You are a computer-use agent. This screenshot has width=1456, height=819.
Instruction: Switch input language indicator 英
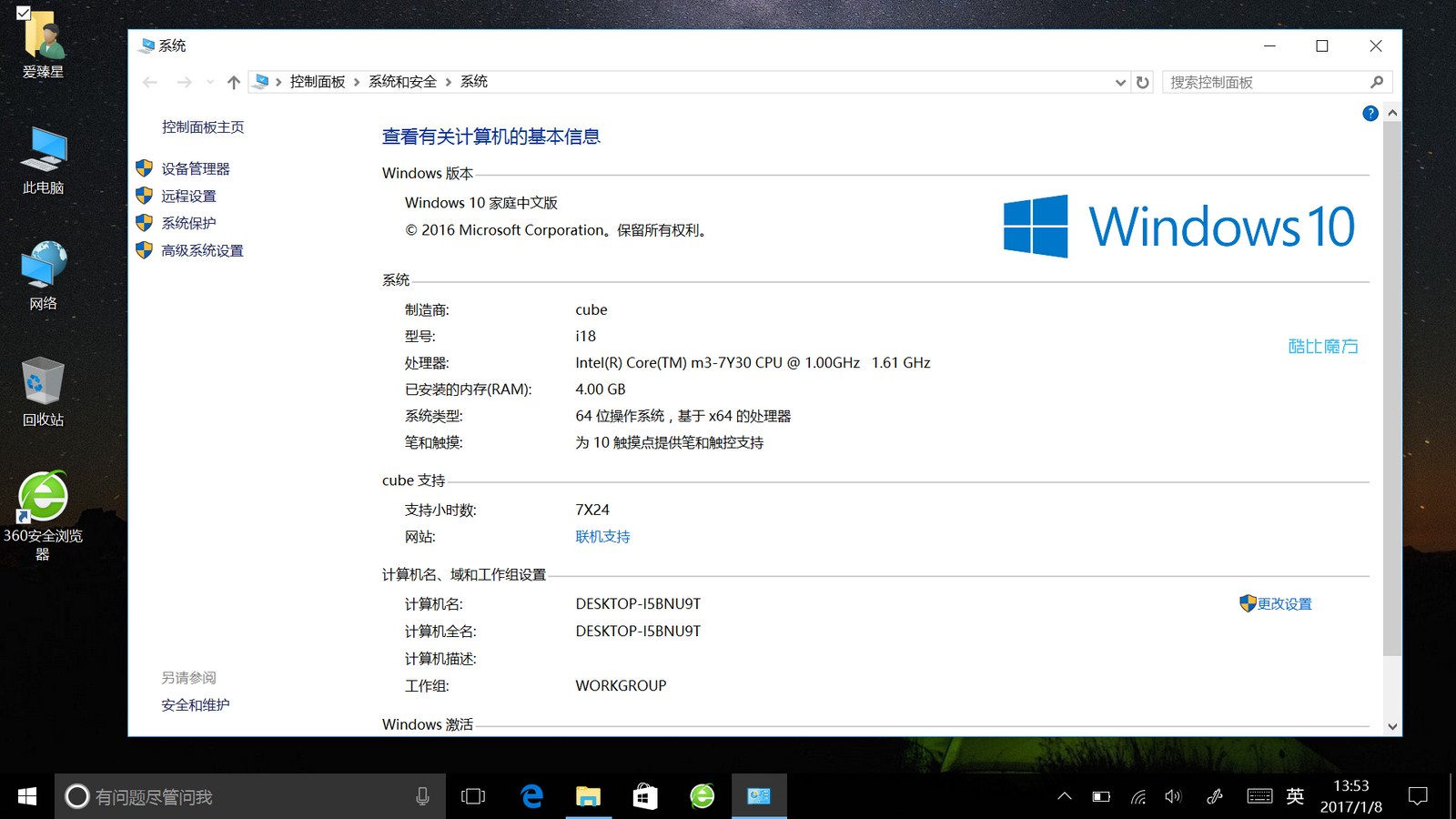pyautogui.click(x=1295, y=797)
